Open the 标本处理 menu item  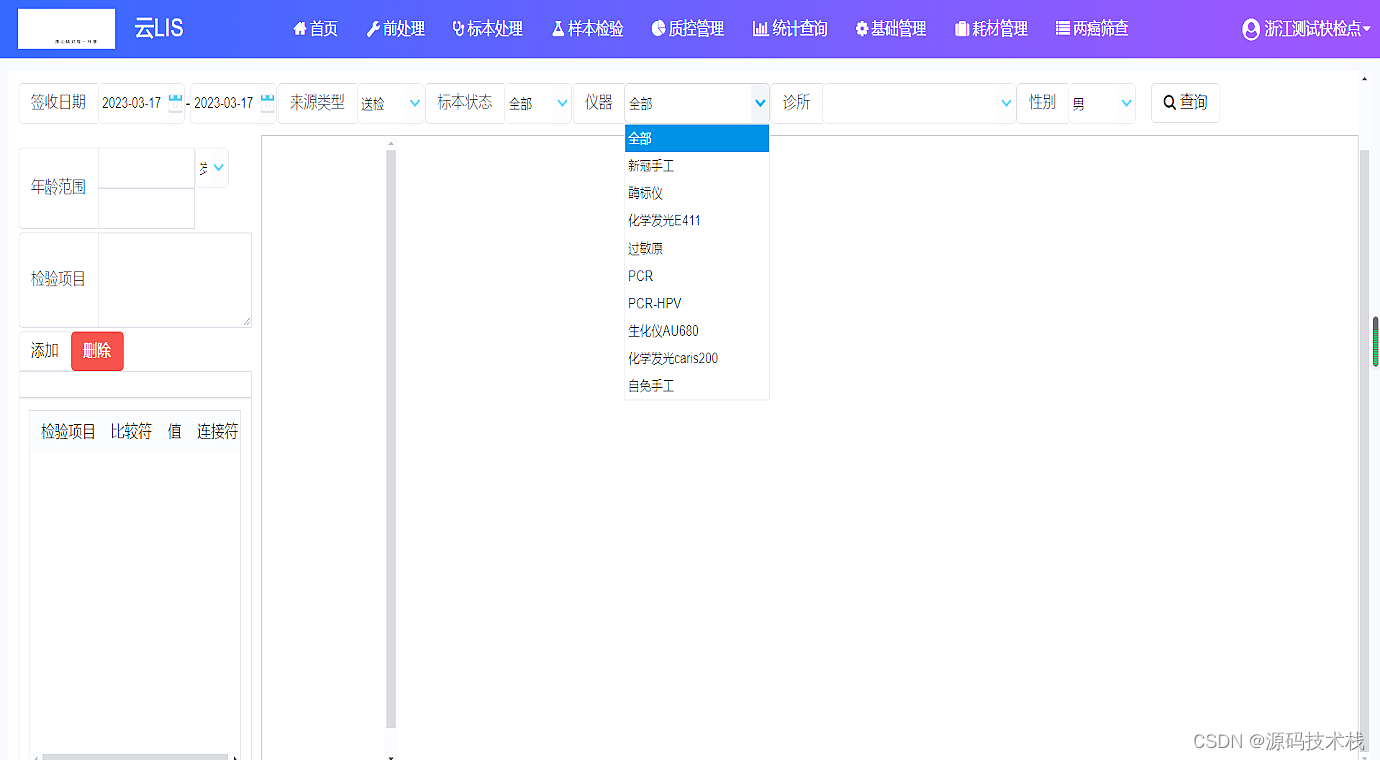click(487, 29)
